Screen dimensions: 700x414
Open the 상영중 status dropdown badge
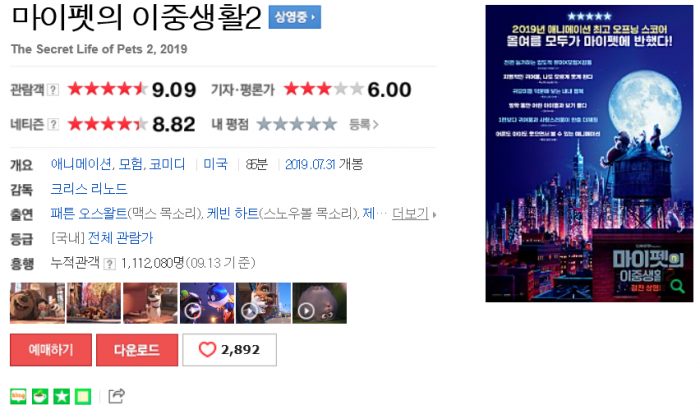click(x=295, y=17)
